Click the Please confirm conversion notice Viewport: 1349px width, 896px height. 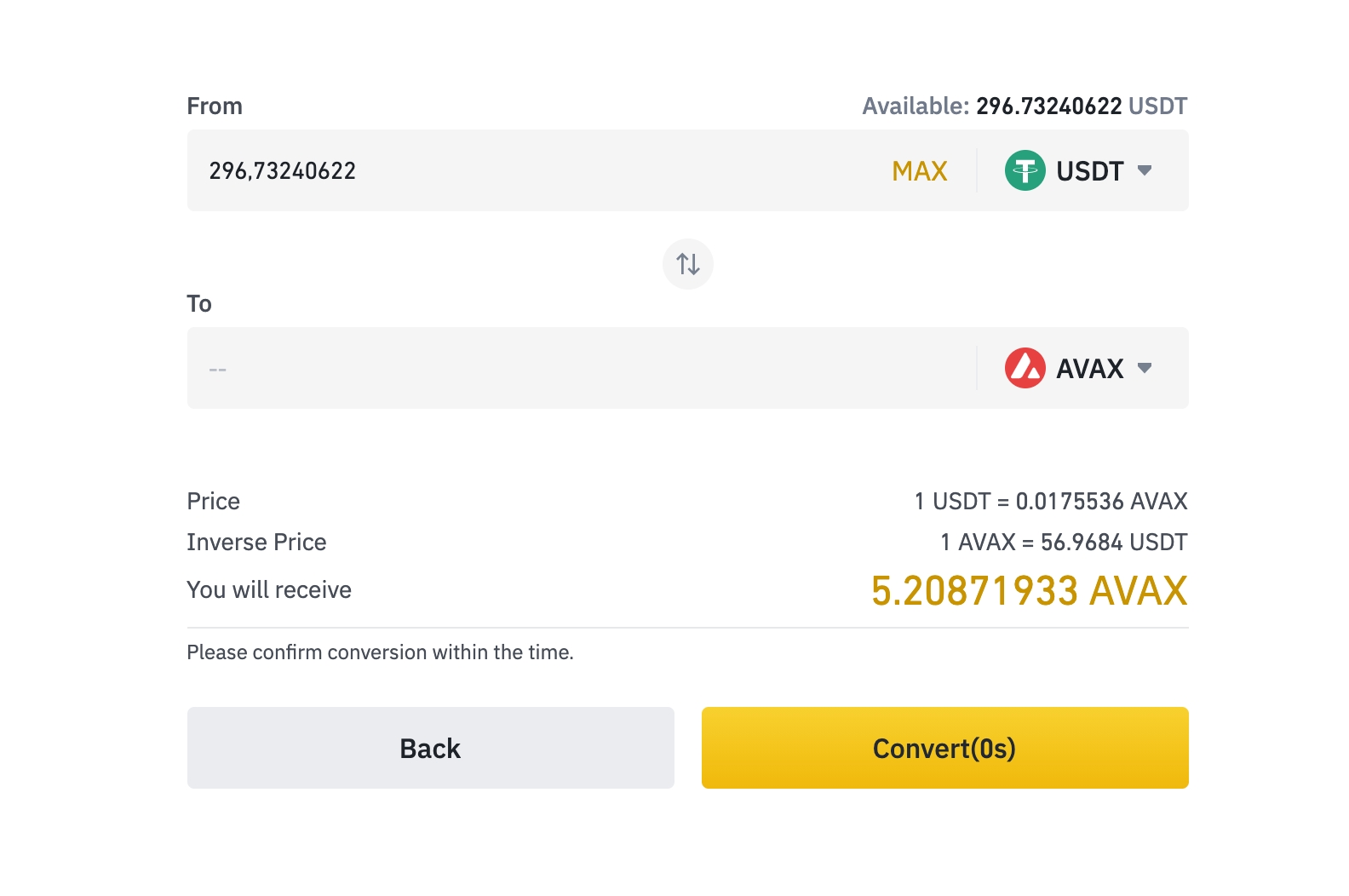(x=380, y=652)
